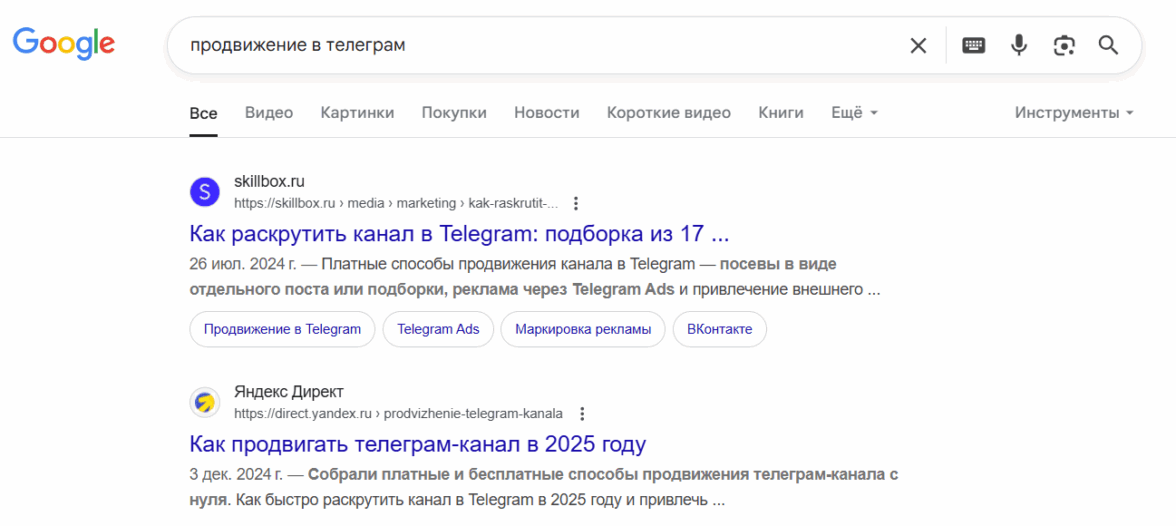
Task: Click the Skillbox site favicon
Action: (204, 192)
